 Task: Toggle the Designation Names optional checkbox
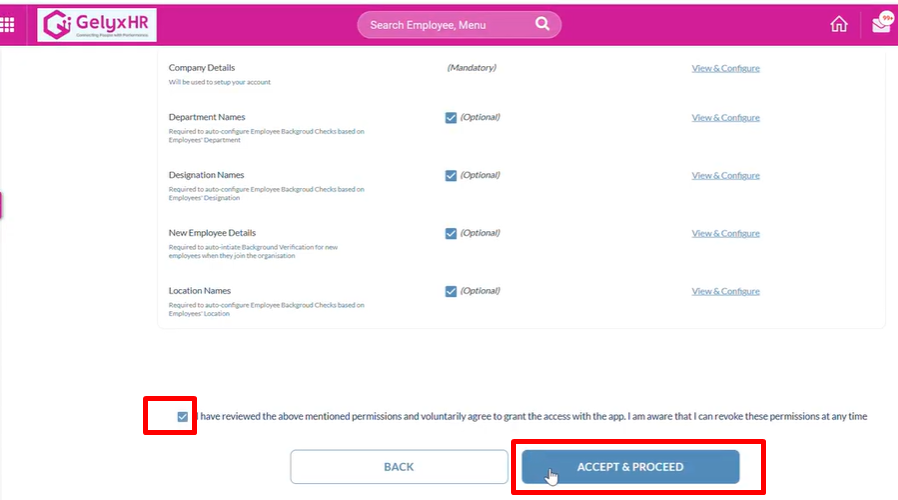click(451, 175)
